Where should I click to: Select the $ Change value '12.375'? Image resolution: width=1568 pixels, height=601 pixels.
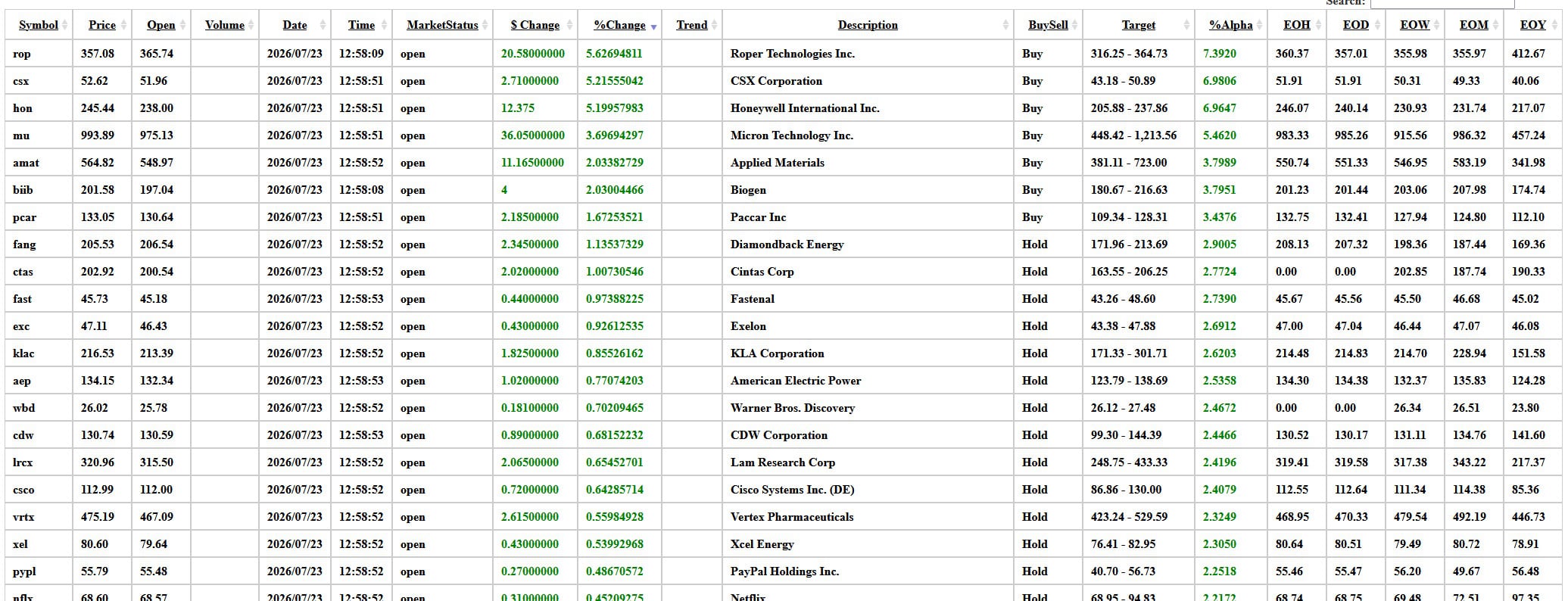coord(518,108)
